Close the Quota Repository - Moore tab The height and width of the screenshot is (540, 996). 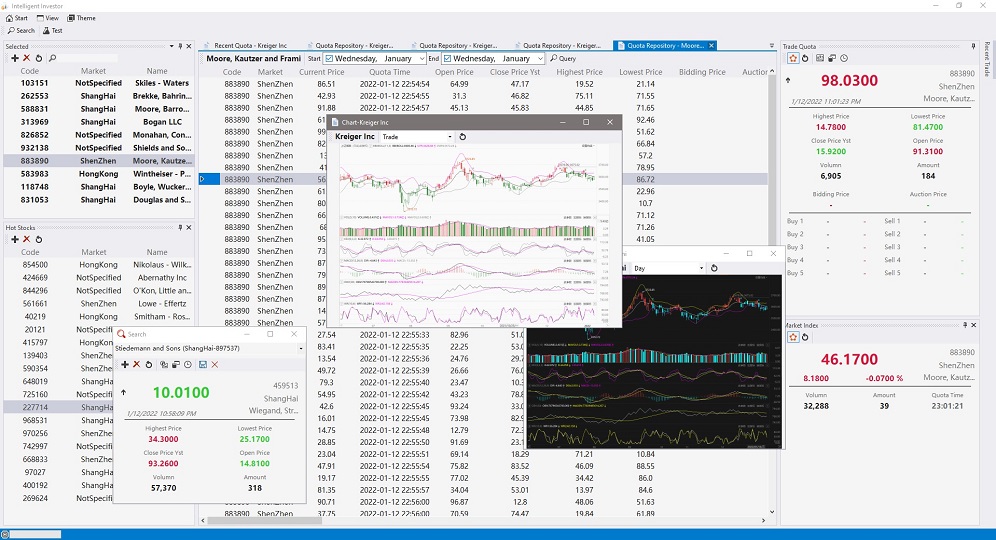click(711, 46)
